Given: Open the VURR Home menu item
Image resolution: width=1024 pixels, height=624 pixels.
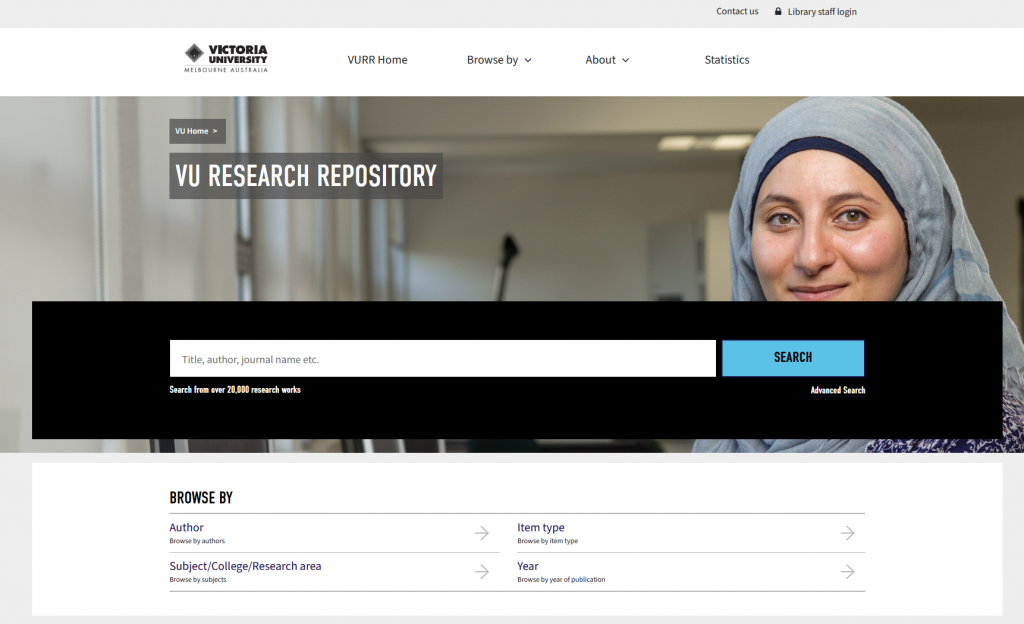Looking at the screenshot, I should pyautogui.click(x=377, y=59).
